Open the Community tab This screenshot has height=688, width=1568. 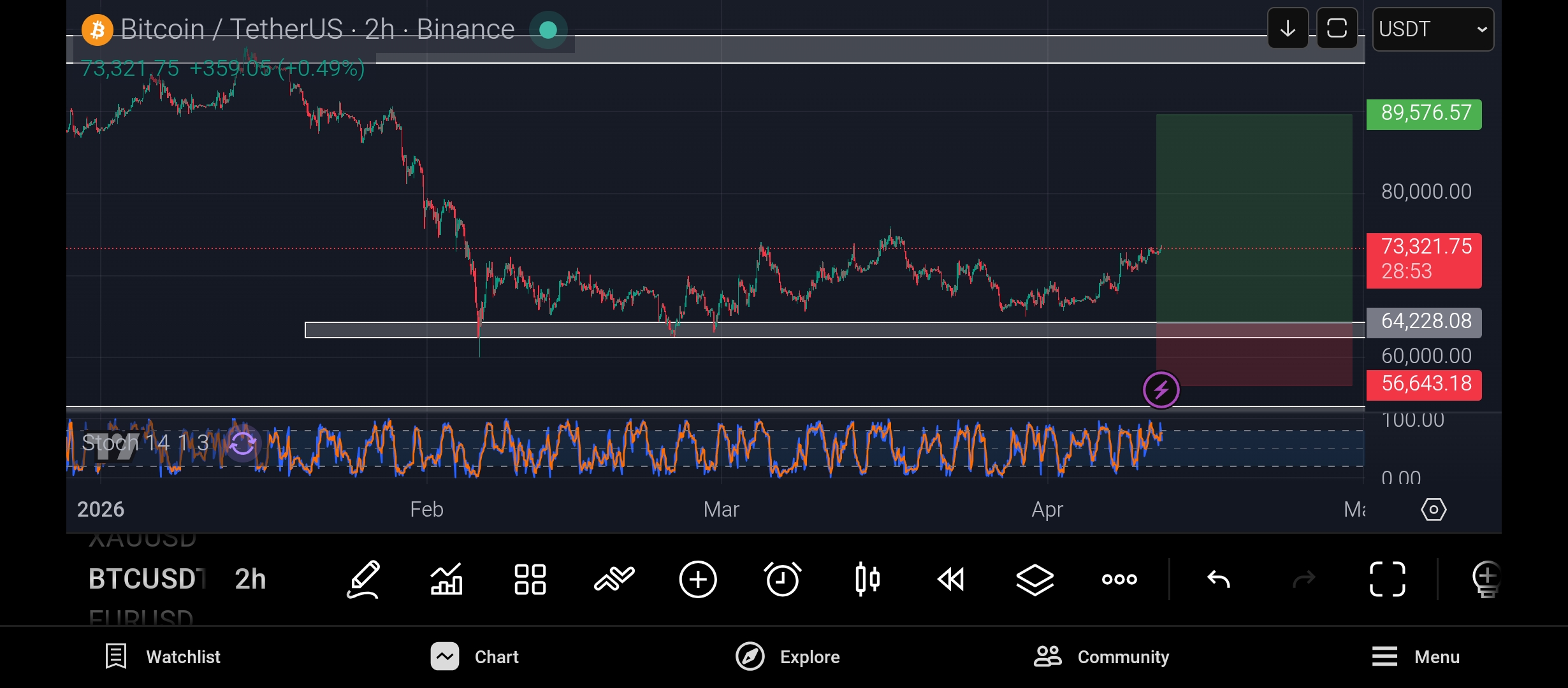[1101, 657]
